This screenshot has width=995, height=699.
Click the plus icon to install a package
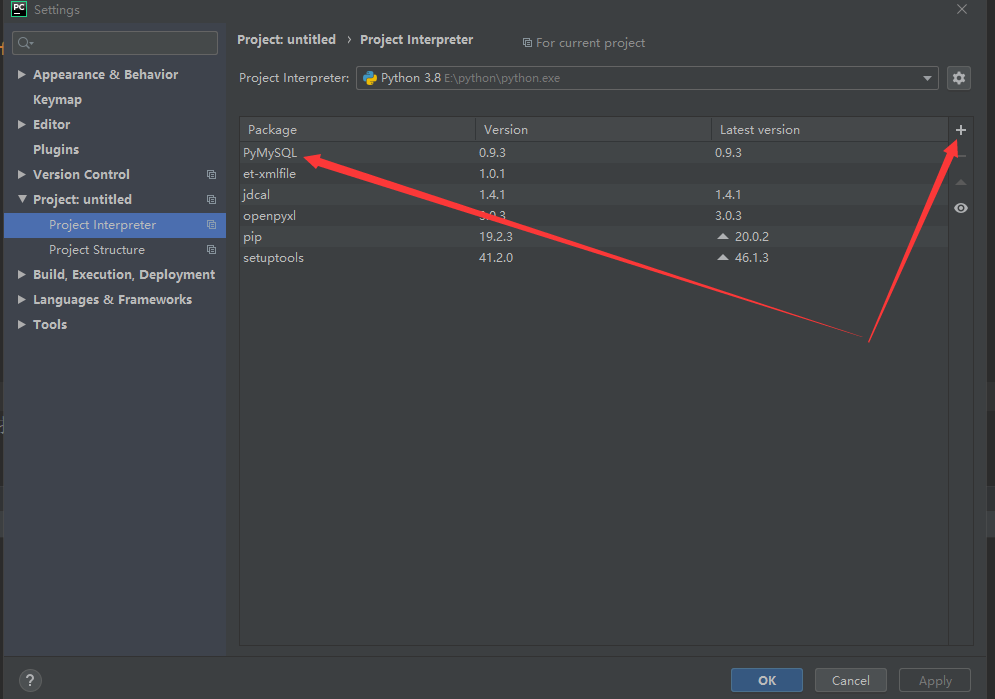tap(961, 130)
